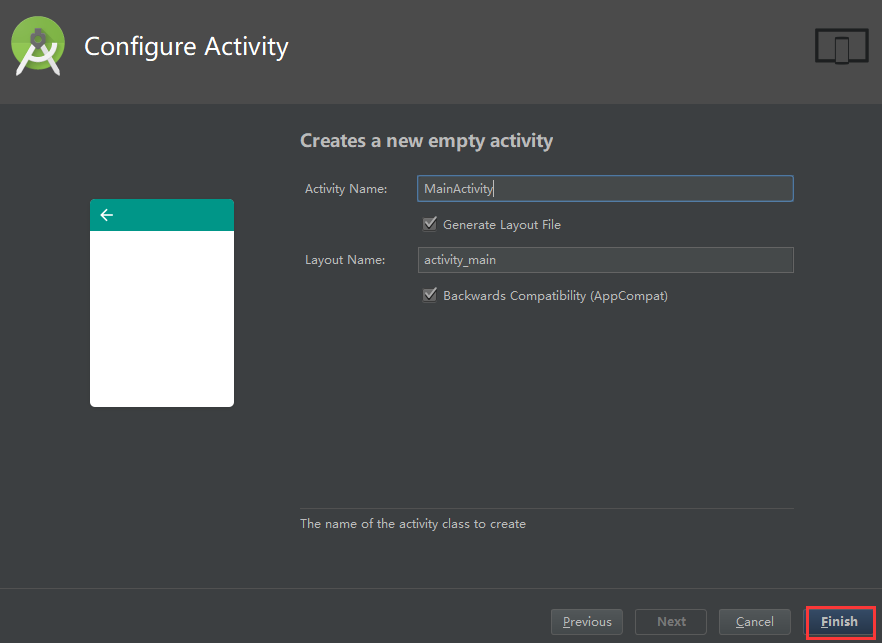Viewport: 882px width, 643px height.
Task: Click the Android Studio logo icon
Action: tap(38, 46)
